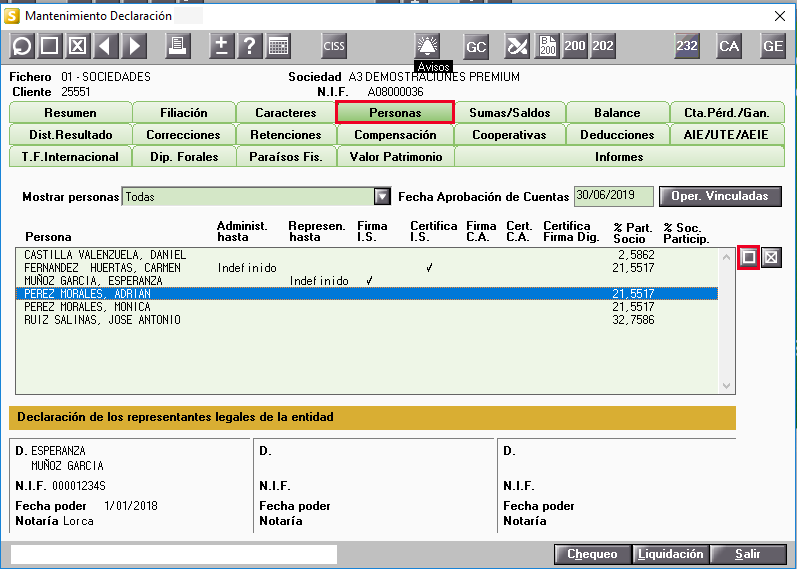
Task: Click the GC toolbar icon
Action: click(476, 46)
